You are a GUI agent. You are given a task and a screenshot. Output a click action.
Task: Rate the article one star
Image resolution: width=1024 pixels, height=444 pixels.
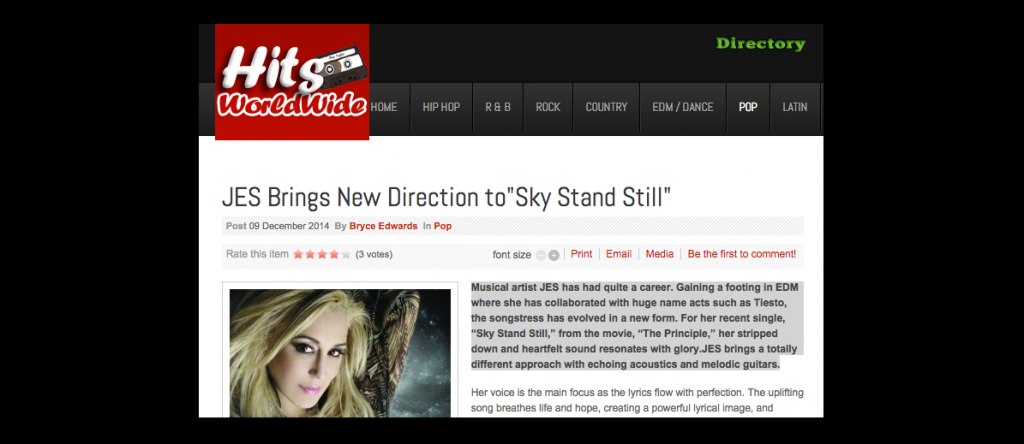tap(298, 255)
